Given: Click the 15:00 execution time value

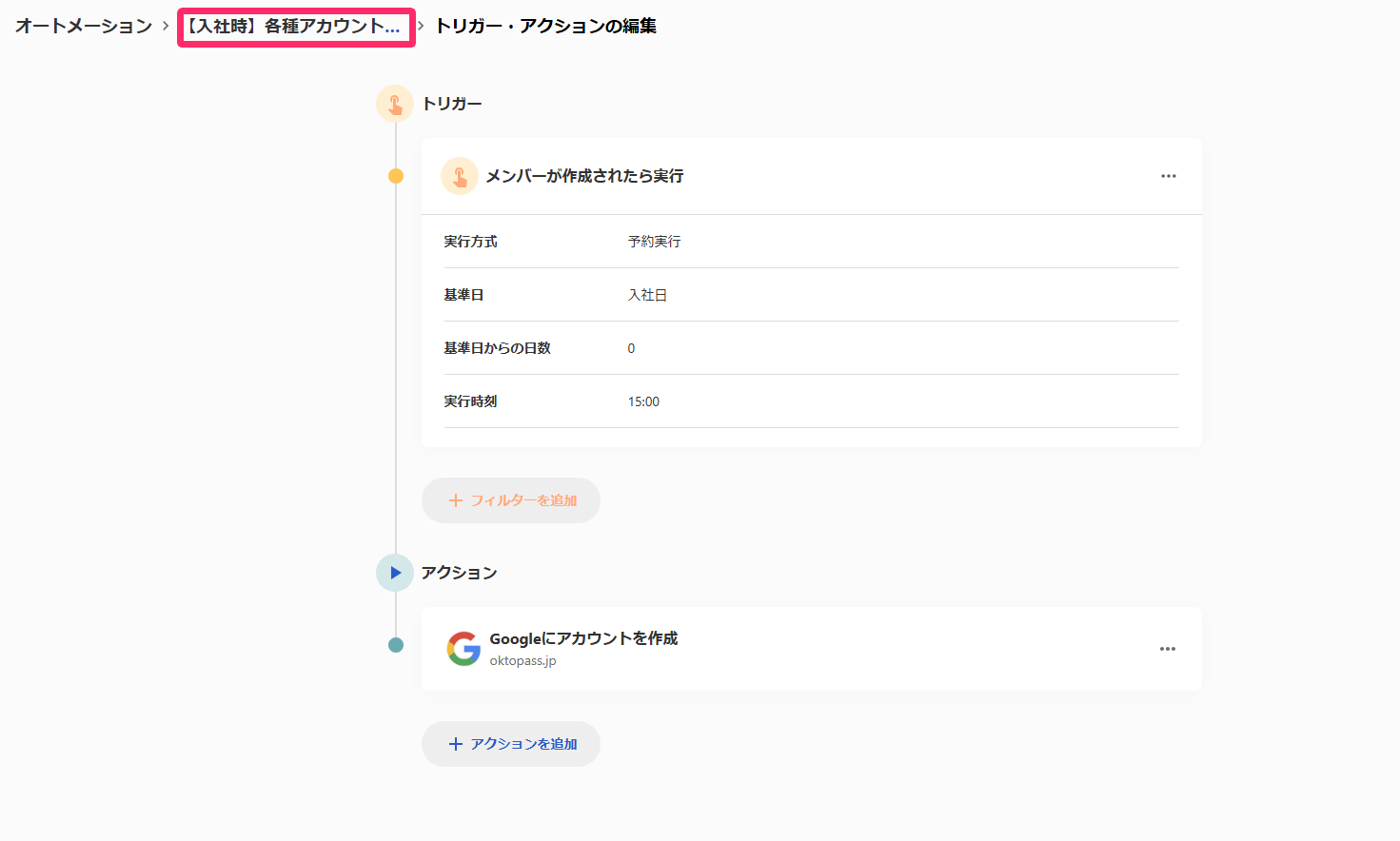Looking at the screenshot, I should [643, 401].
